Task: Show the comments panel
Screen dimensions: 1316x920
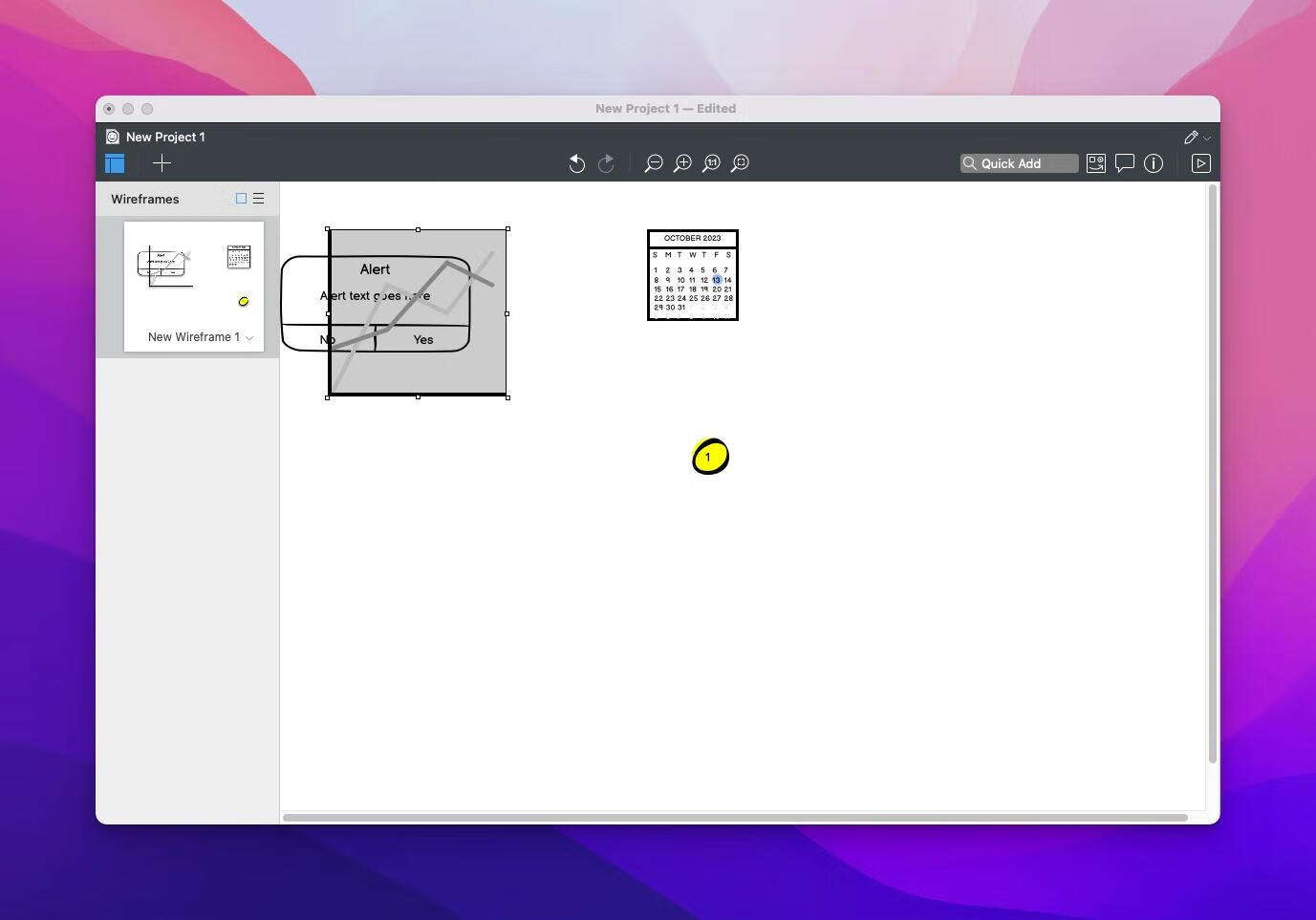Action: tap(1125, 163)
